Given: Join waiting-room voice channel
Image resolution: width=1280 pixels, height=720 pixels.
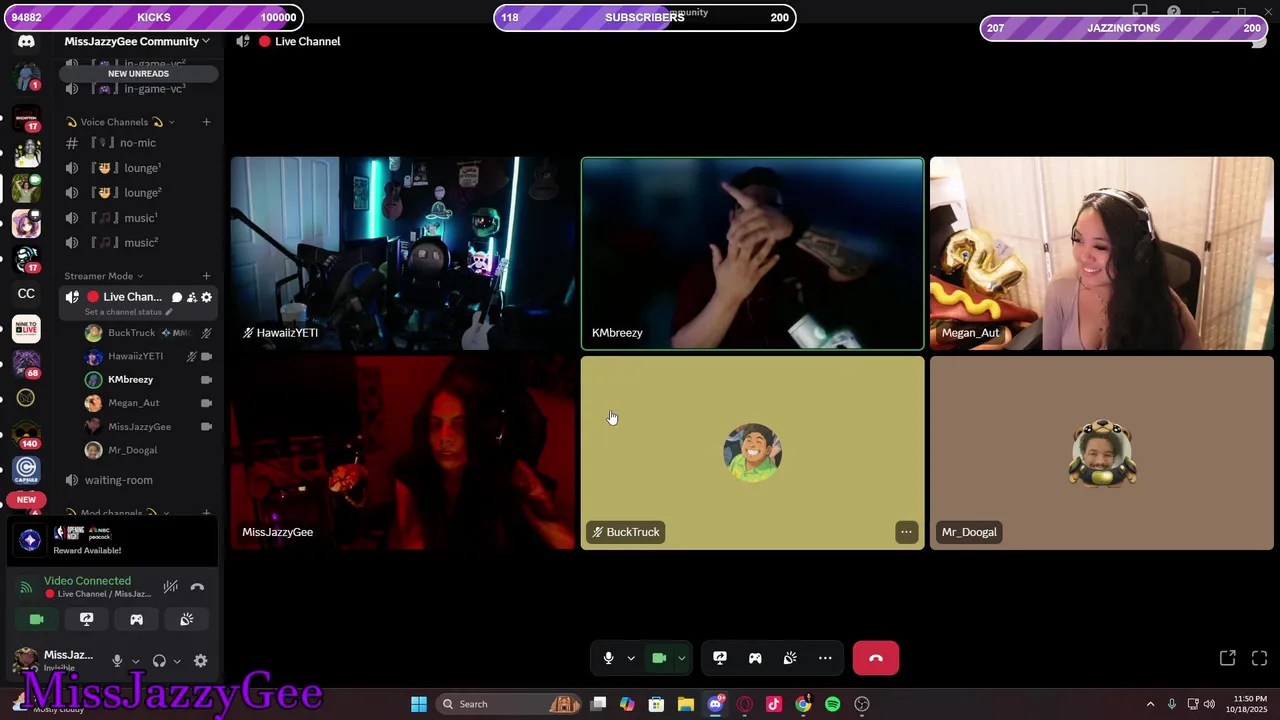Looking at the screenshot, I should click(138, 480).
